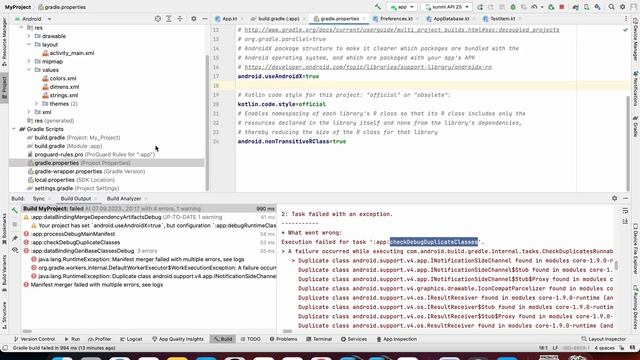640x360 pixels.
Task: Toggle soft-wrap icon in build console
Action: tap(625, 211)
